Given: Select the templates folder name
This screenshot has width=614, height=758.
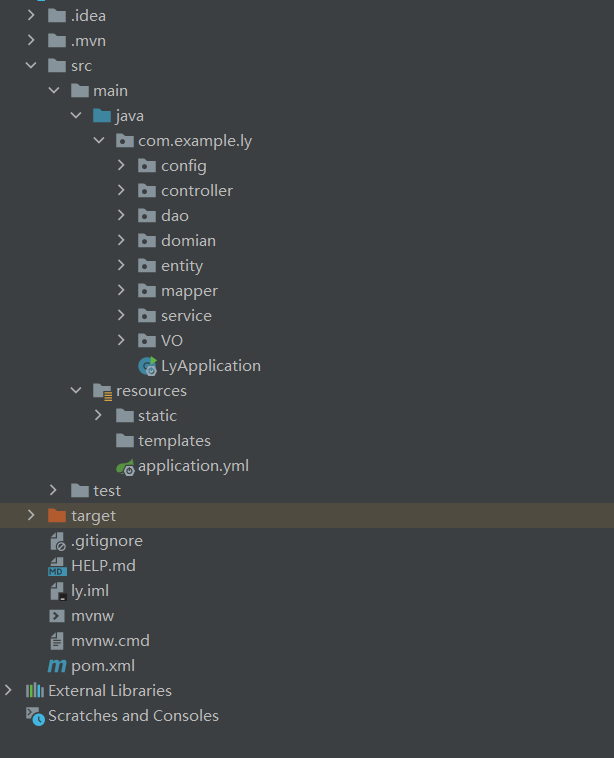Looking at the screenshot, I should [175, 441].
